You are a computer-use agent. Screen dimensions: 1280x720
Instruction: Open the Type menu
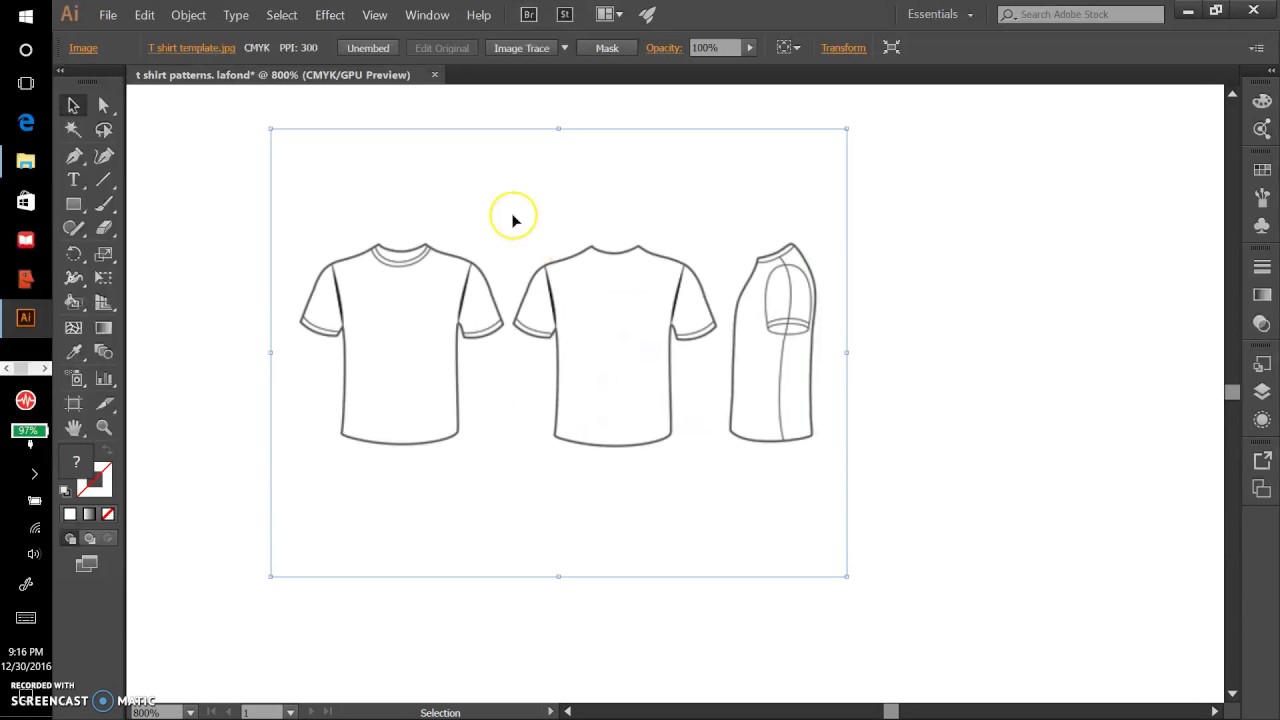click(x=236, y=15)
